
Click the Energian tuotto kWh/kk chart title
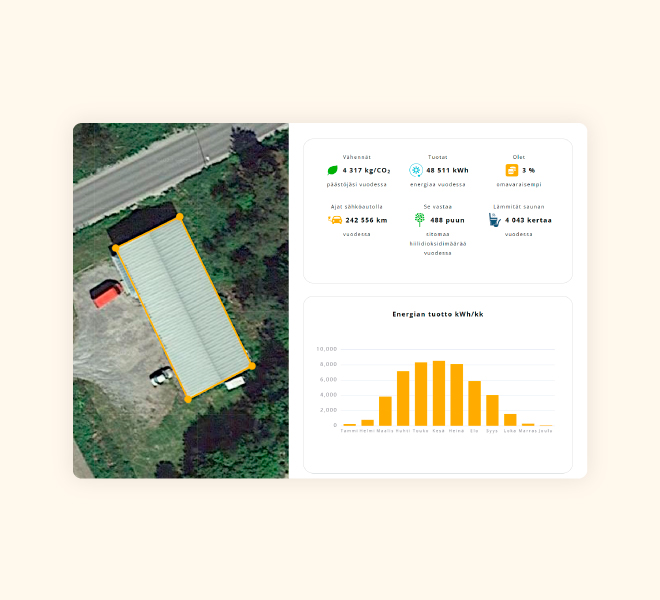(438, 314)
